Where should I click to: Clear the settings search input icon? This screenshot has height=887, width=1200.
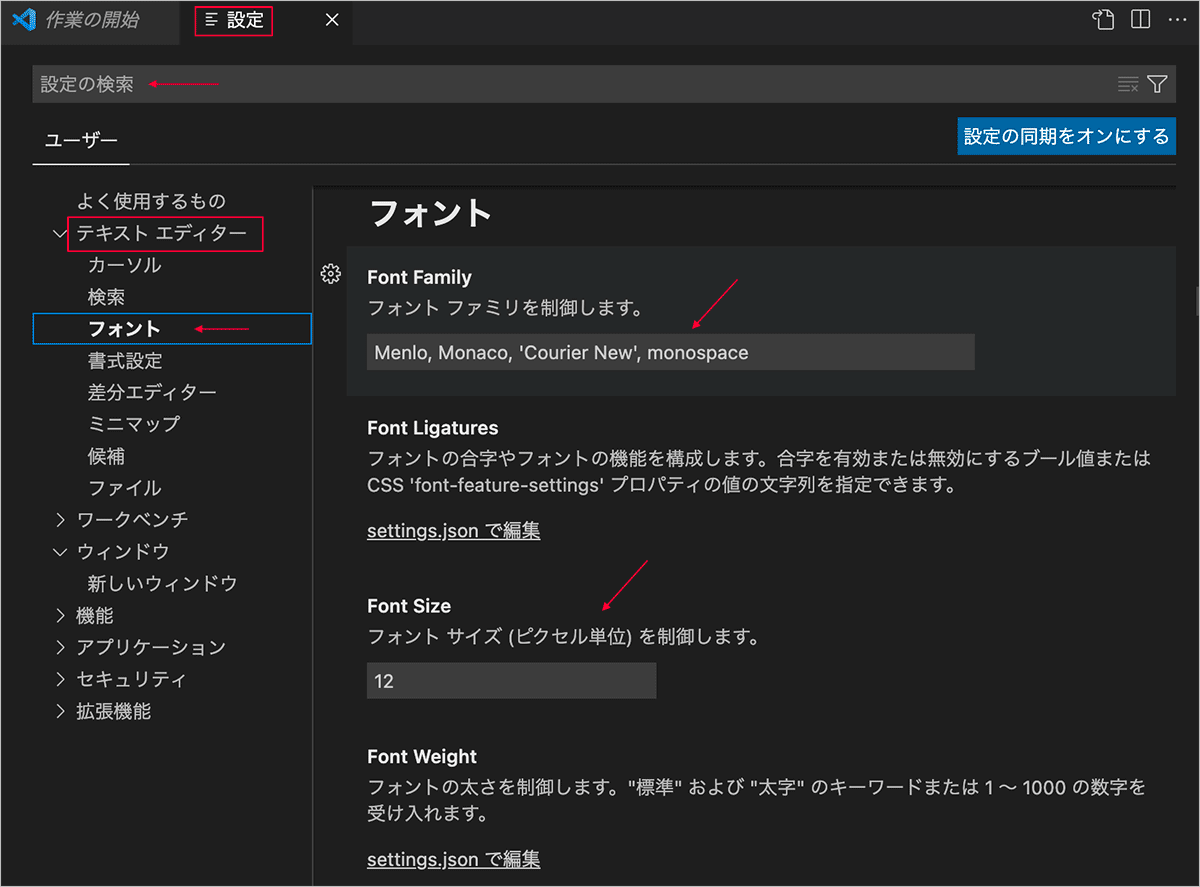tap(1128, 84)
